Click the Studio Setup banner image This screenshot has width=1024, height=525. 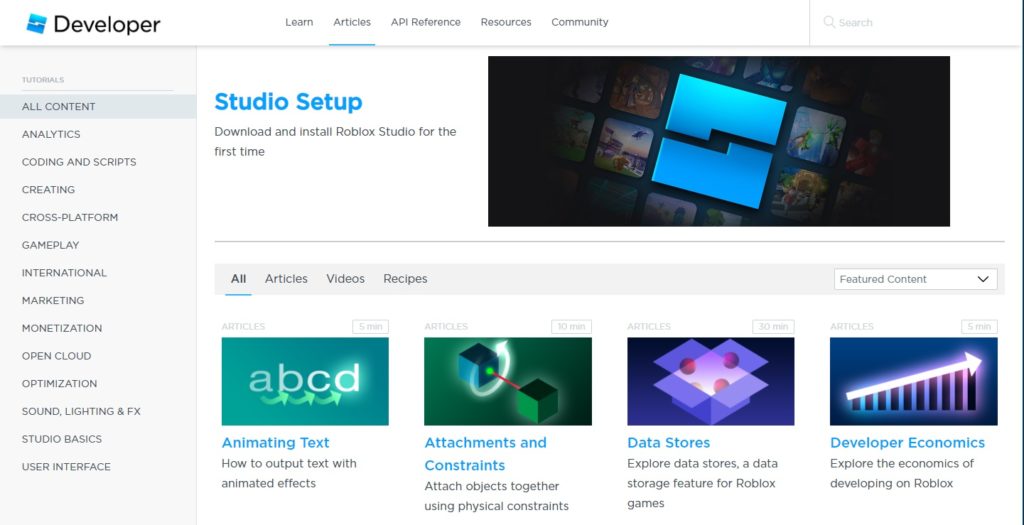point(718,141)
